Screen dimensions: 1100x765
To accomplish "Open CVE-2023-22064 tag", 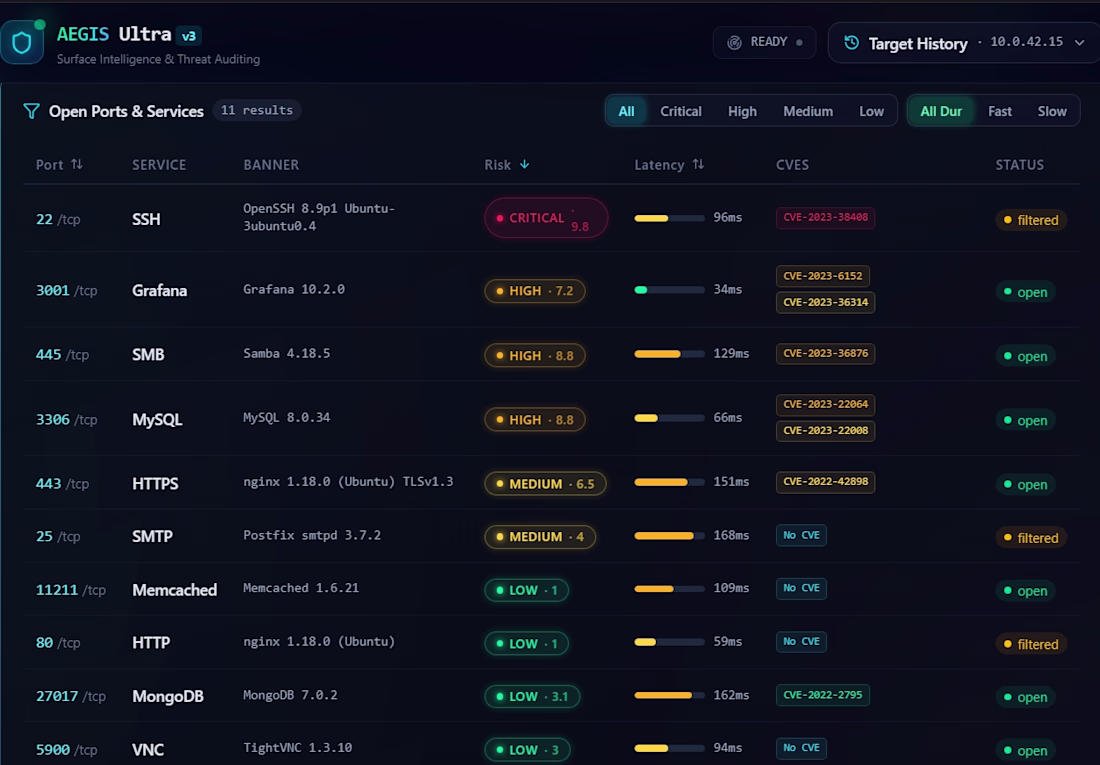I will click(825, 404).
